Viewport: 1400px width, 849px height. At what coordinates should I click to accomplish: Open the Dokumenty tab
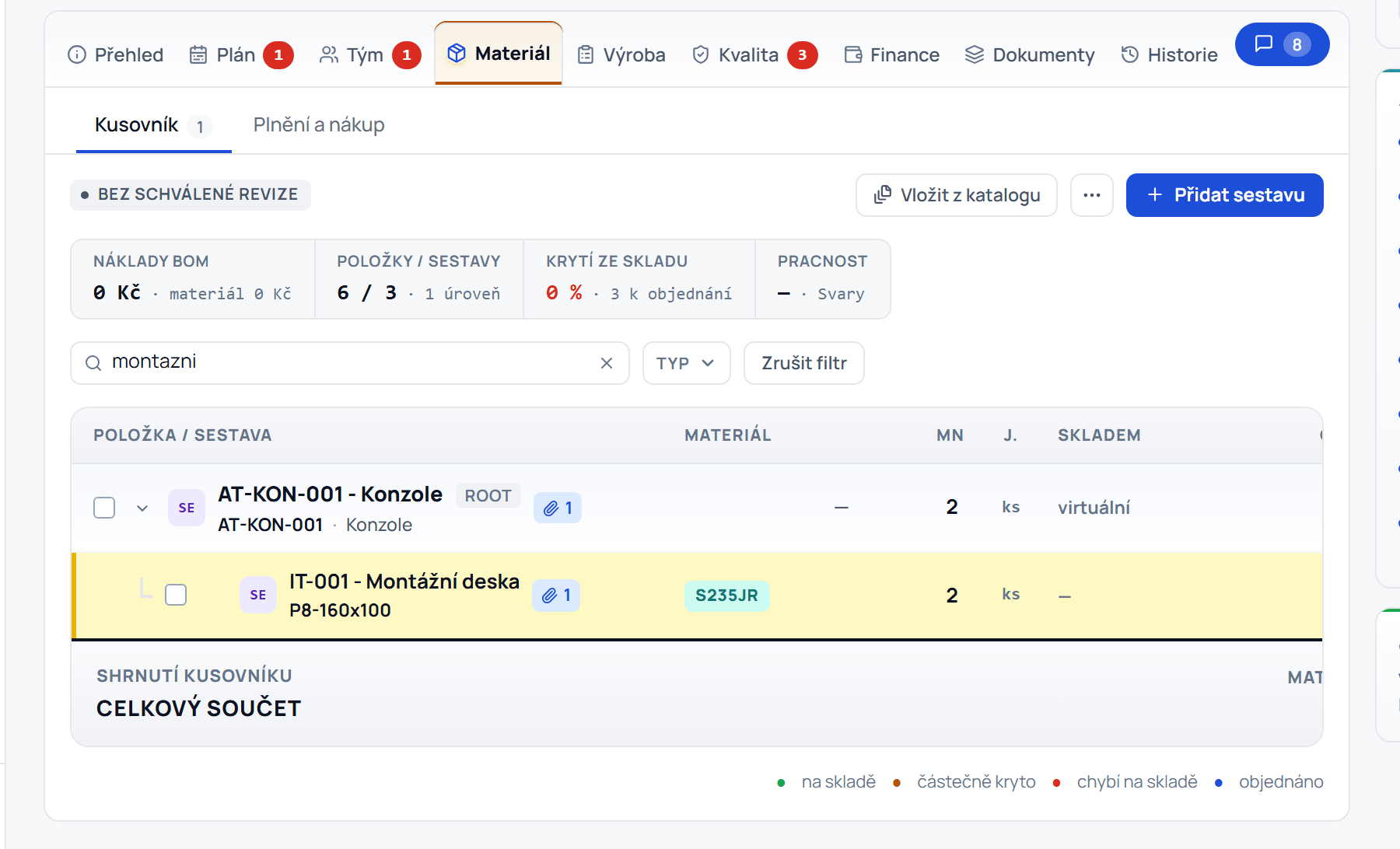tap(1030, 54)
